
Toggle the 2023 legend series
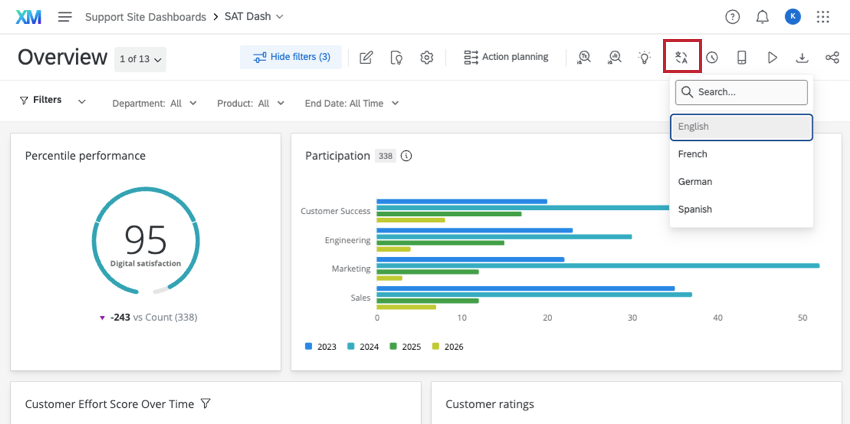(319, 347)
